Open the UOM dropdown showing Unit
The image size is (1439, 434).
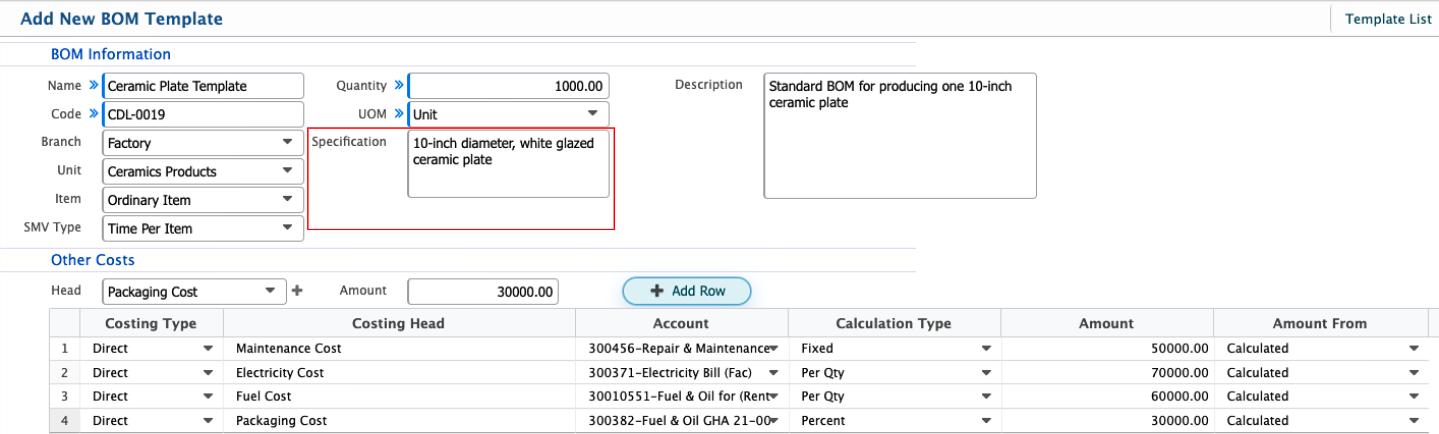point(508,114)
